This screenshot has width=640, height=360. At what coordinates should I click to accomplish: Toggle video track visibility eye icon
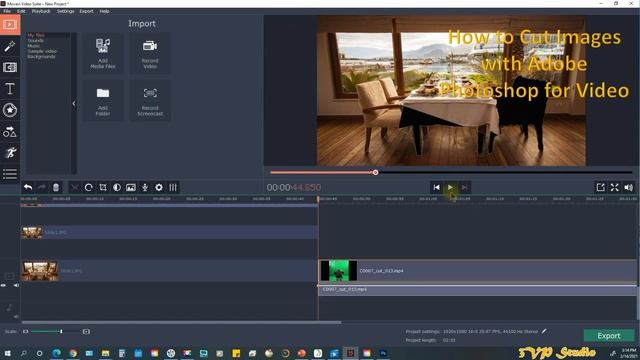tap(4, 285)
